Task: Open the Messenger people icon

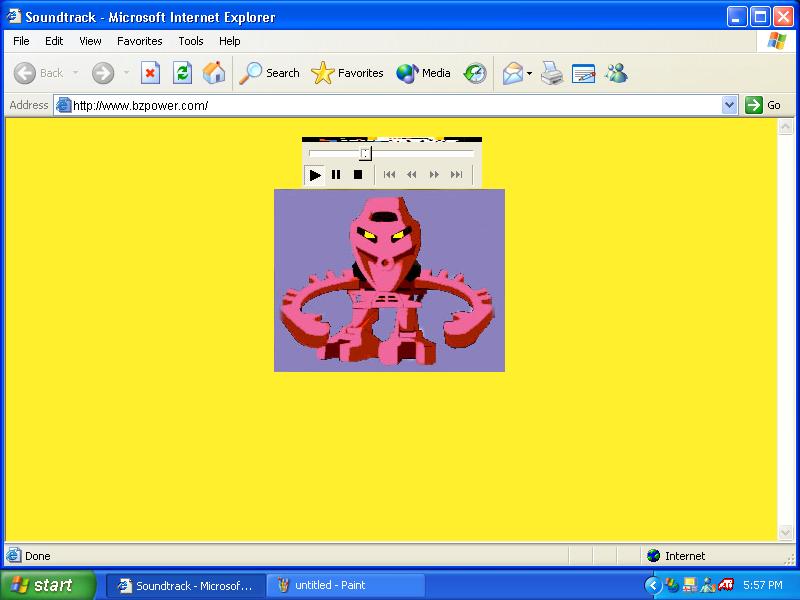Action: coord(616,73)
